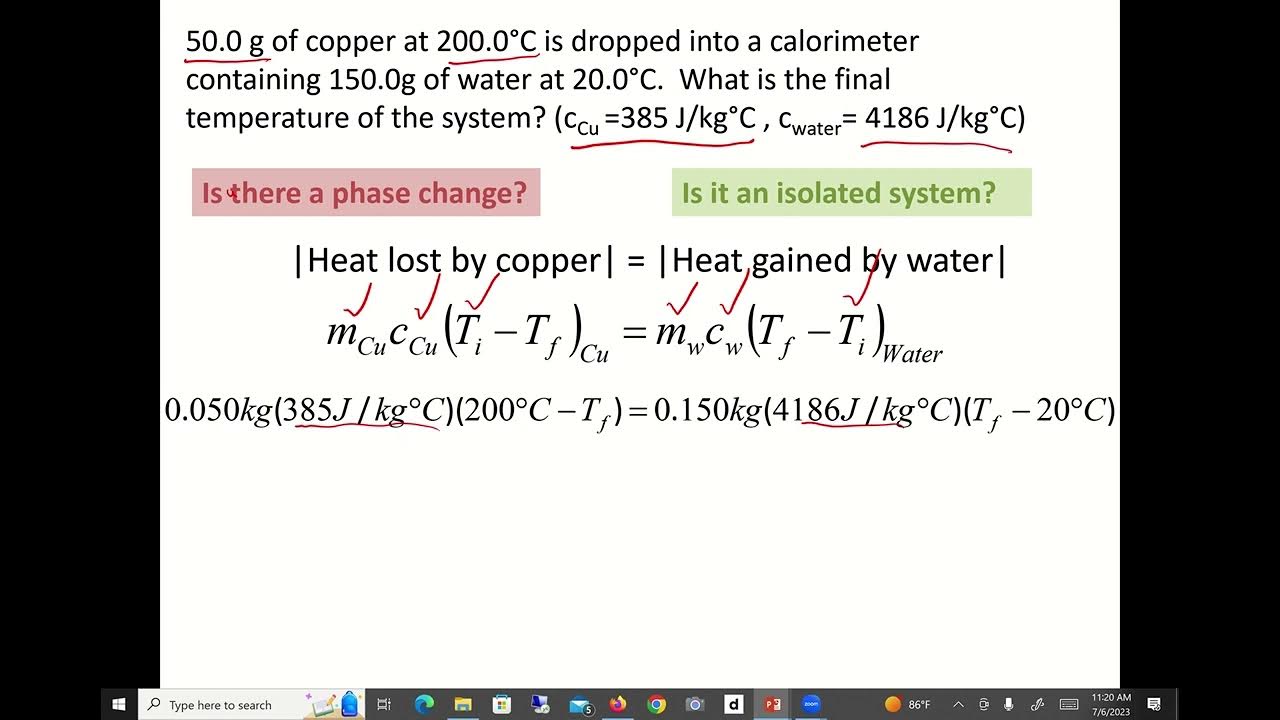Open the Camera app from the taskbar
This screenshot has width=1280, height=720.
(x=695, y=704)
